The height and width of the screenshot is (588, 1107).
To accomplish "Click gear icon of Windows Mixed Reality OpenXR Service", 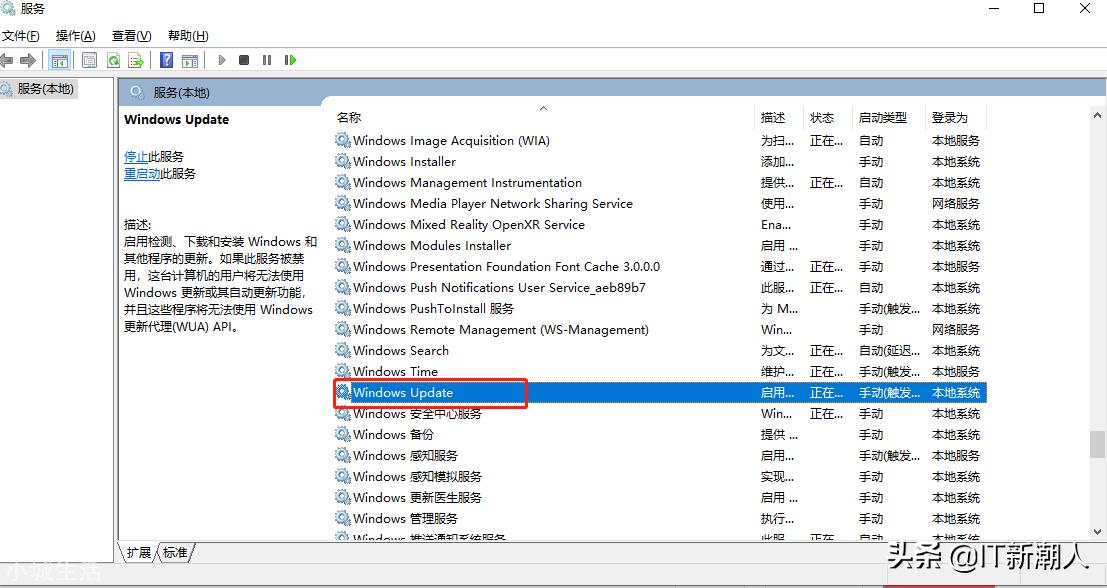I will (x=343, y=224).
